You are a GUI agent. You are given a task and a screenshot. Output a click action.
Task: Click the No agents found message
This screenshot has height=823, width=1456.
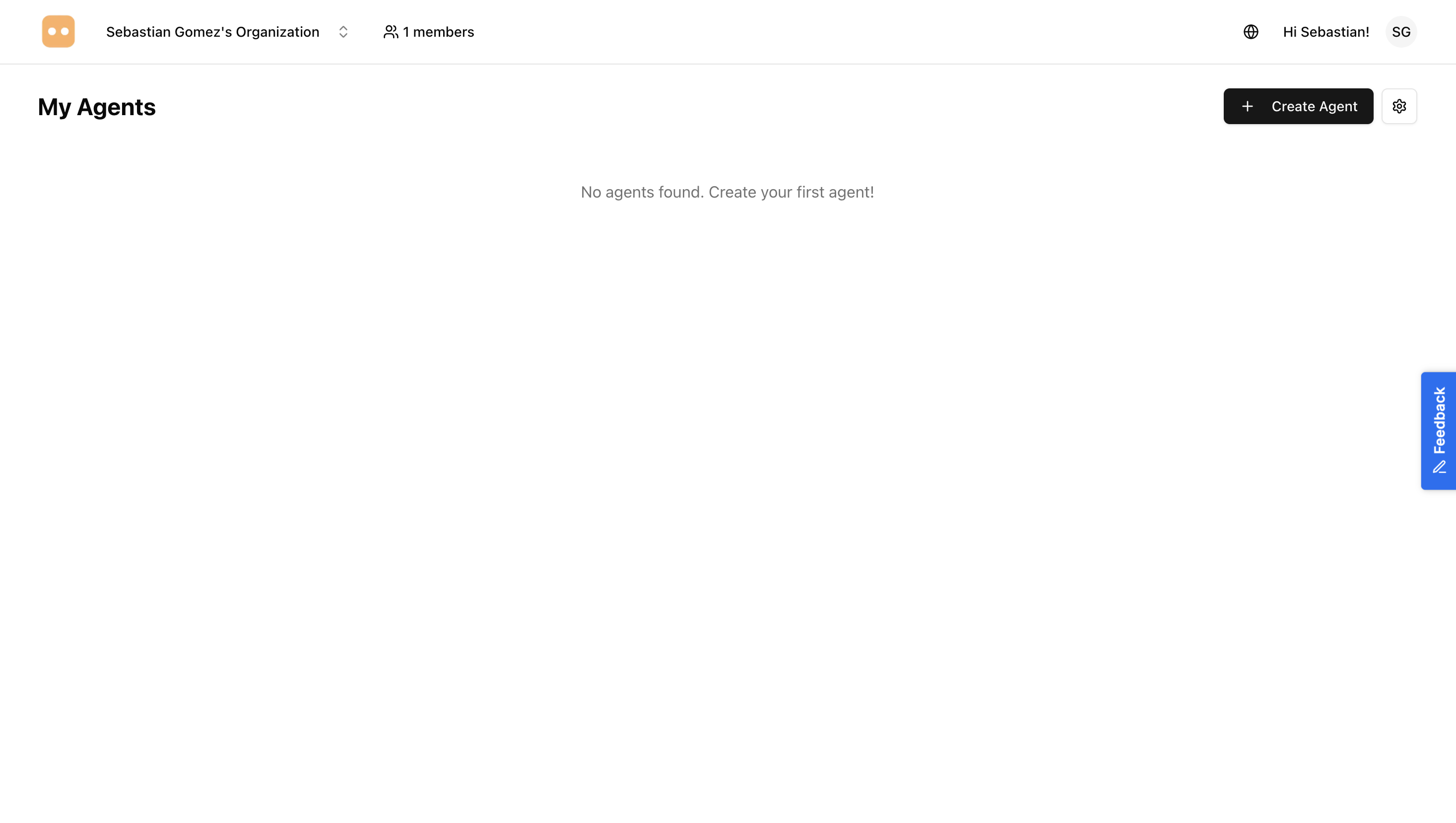click(728, 192)
